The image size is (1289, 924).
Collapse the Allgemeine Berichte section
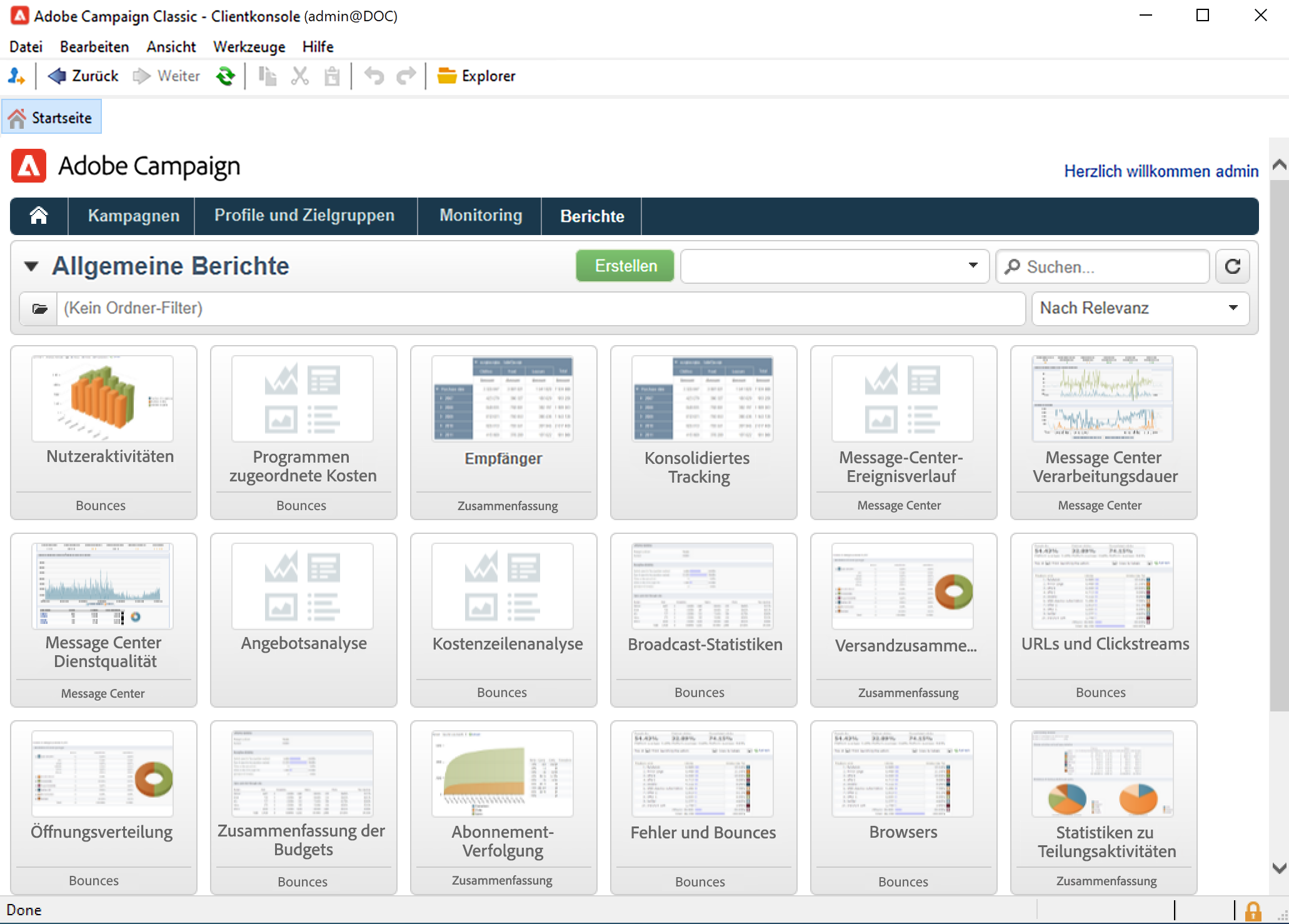coord(31,266)
